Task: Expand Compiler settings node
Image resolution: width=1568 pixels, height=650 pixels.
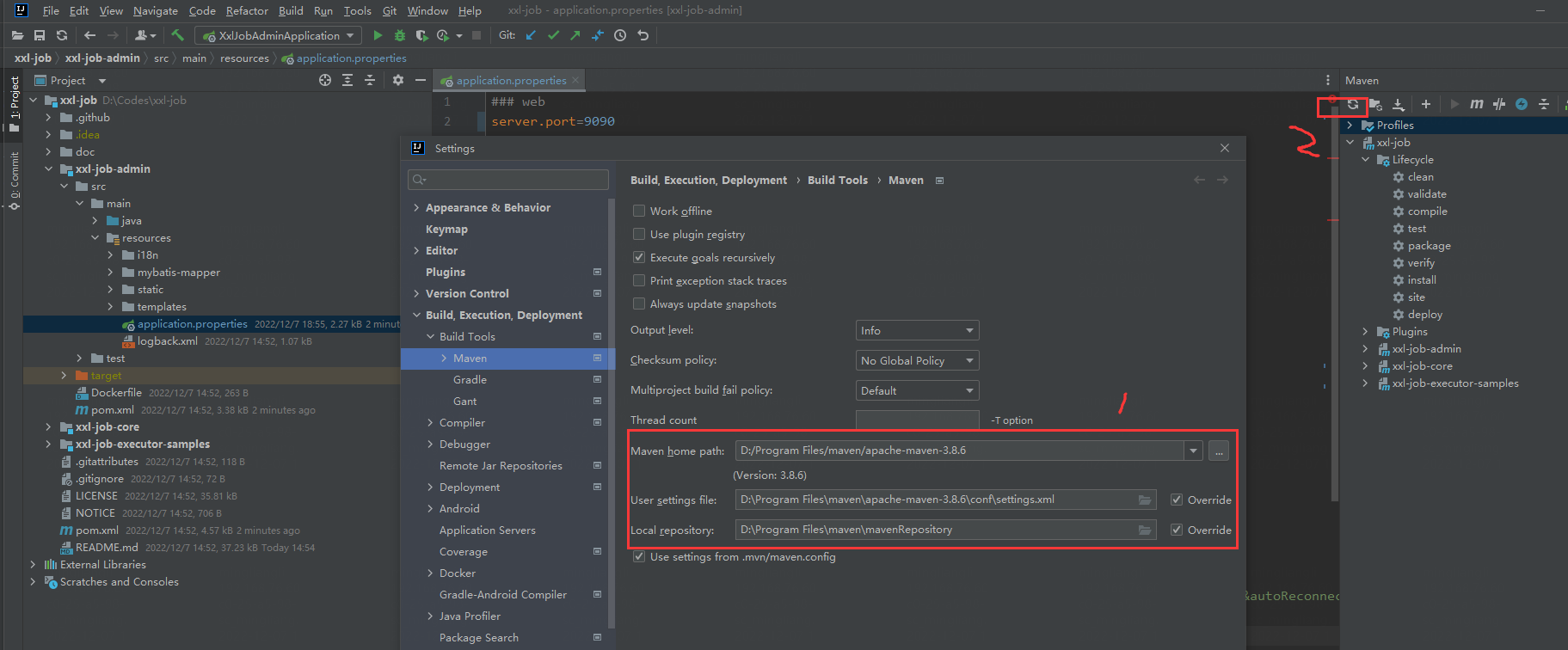Action: click(x=430, y=422)
